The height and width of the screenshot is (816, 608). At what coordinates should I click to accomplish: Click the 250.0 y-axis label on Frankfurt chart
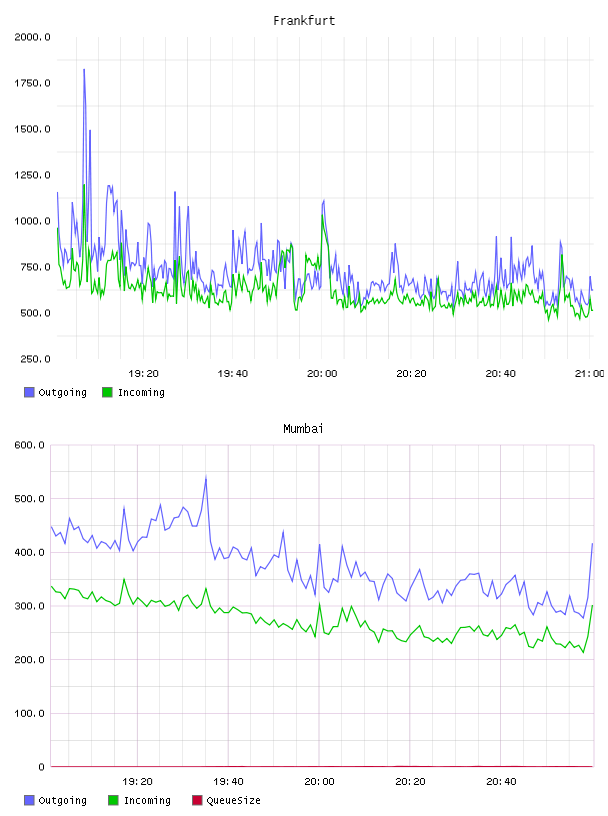[x=35, y=359]
